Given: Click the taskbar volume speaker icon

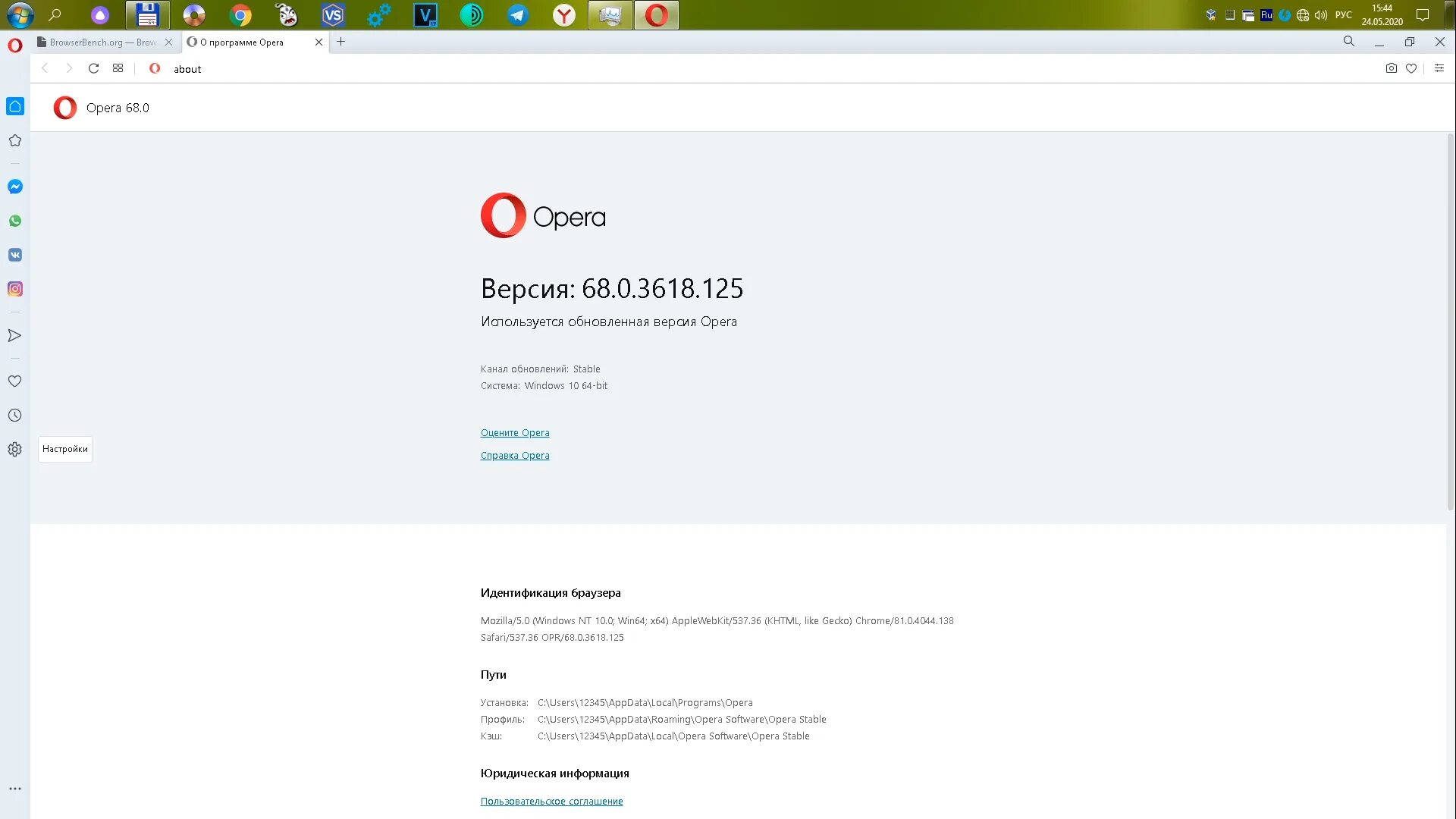Looking at the screenshot, I should click(1321, 14).
